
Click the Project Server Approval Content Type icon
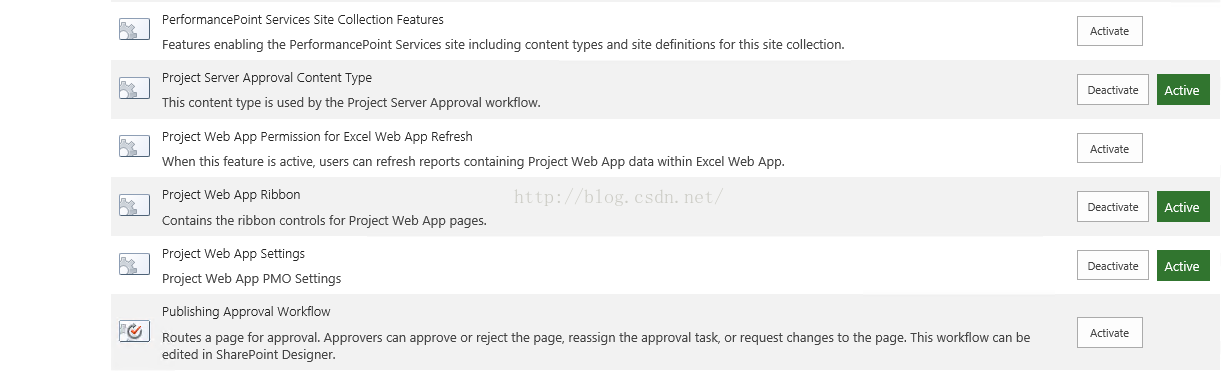(x=134, y=90)
